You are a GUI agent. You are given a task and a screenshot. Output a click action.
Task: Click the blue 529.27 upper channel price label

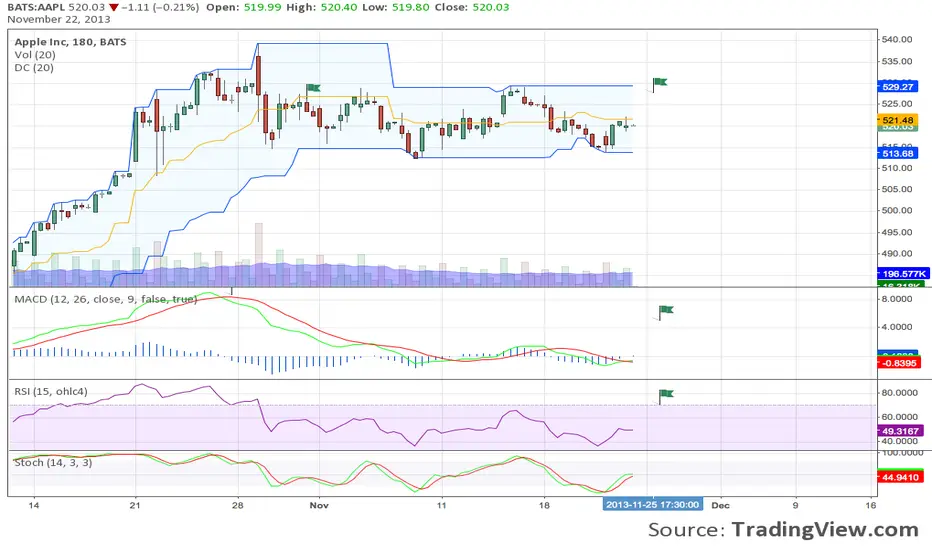click(898, 87)
